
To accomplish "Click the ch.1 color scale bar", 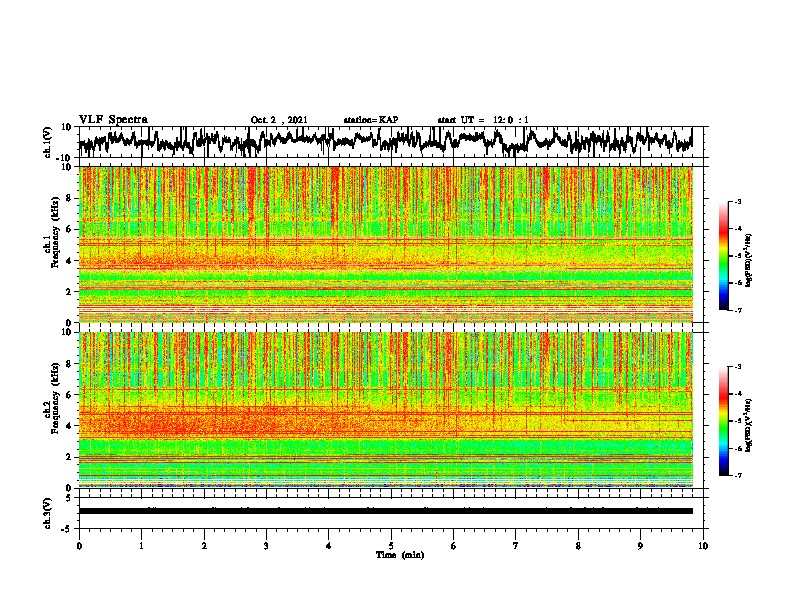I will coord(723,256).
